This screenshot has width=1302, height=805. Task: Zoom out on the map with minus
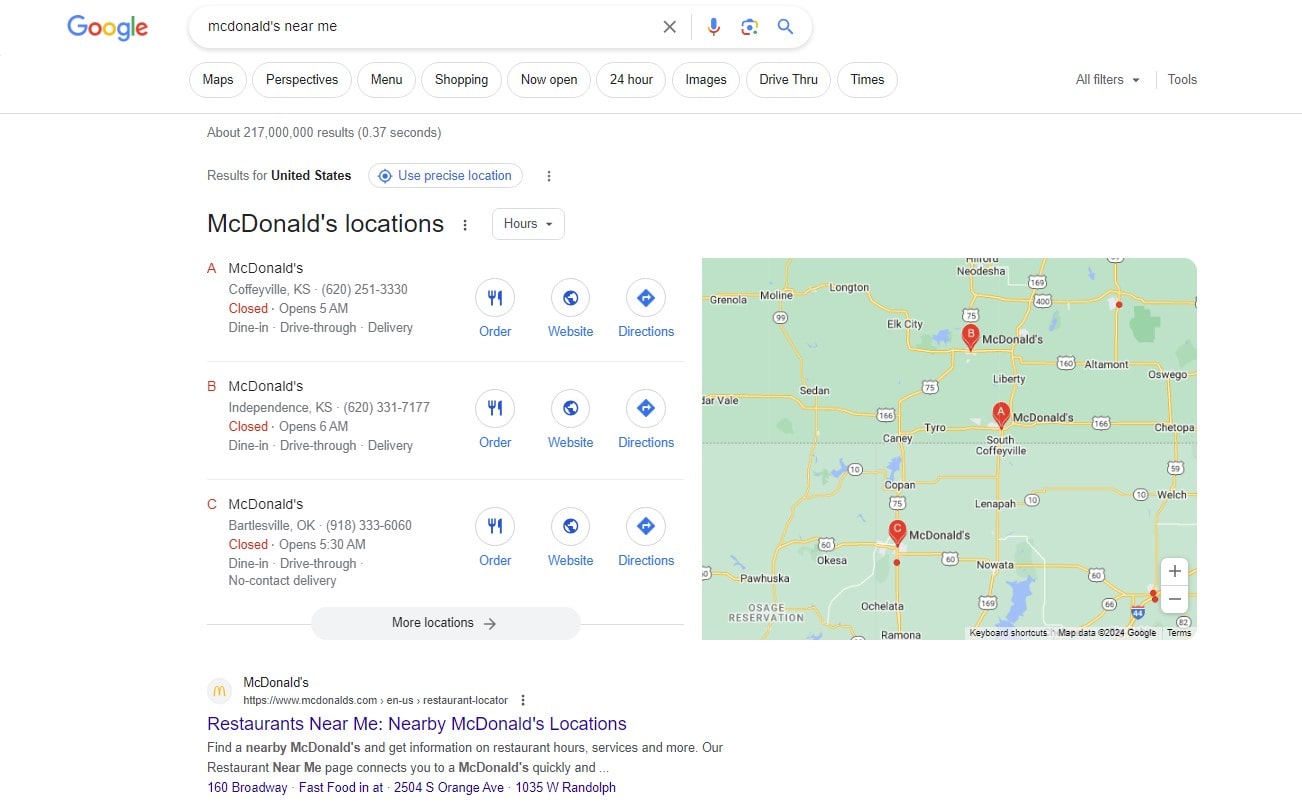1175,599
